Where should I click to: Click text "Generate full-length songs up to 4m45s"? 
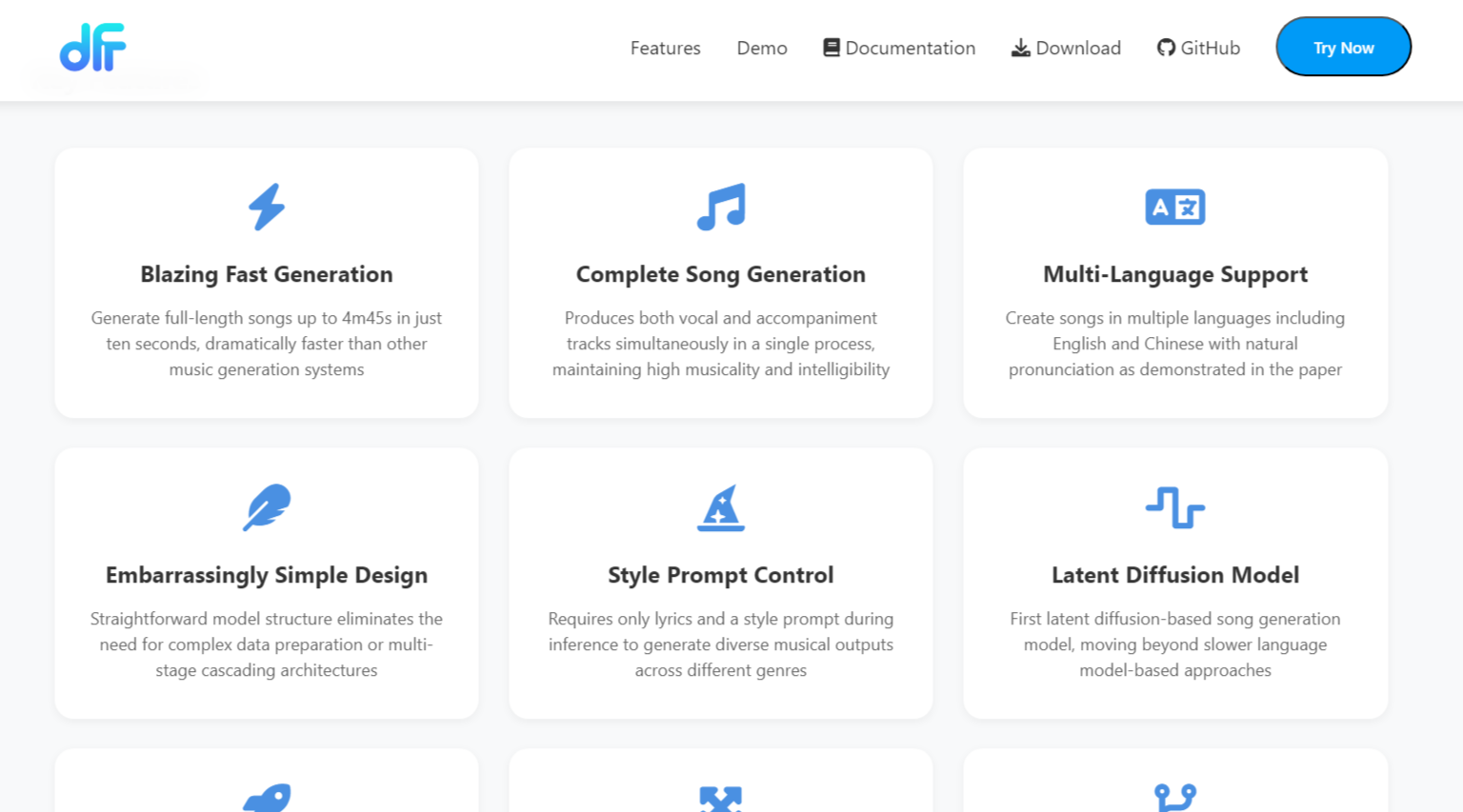pyautogui.click(x=241, y=318)
